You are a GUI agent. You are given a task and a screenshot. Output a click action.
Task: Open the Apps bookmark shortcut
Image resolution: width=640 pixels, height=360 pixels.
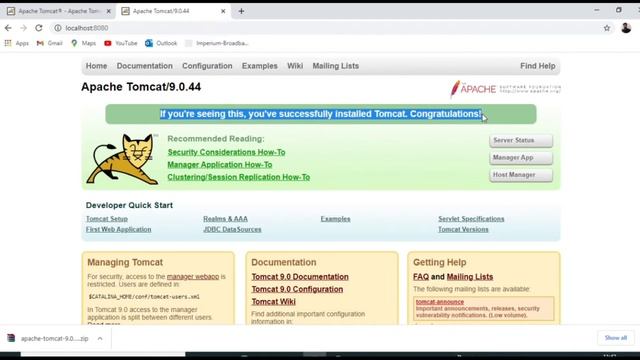point(17,43)
